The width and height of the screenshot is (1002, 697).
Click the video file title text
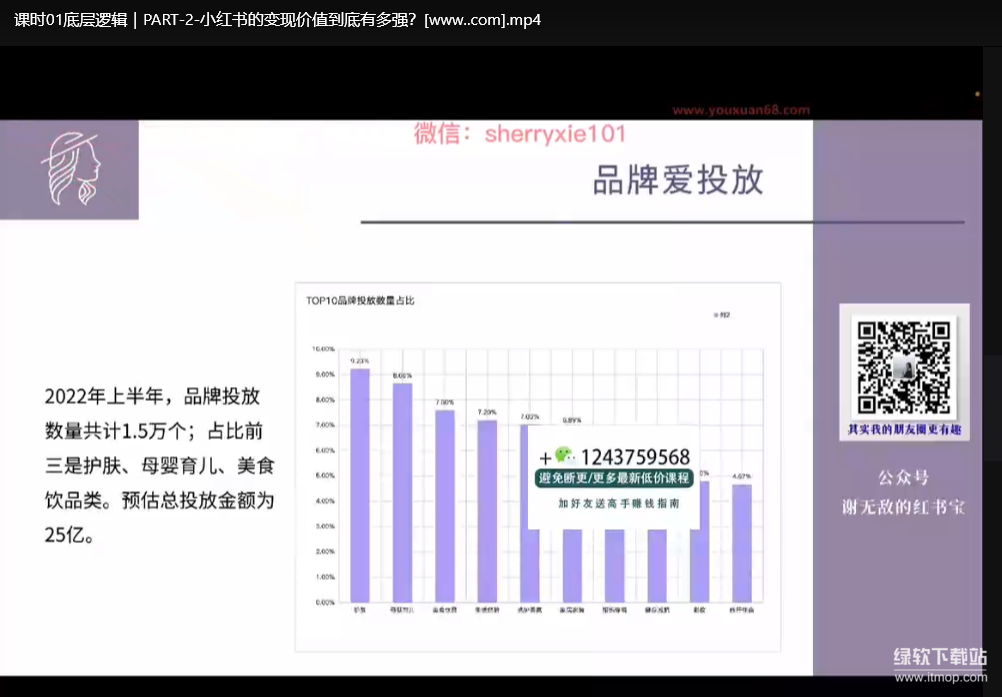(278, 20)
